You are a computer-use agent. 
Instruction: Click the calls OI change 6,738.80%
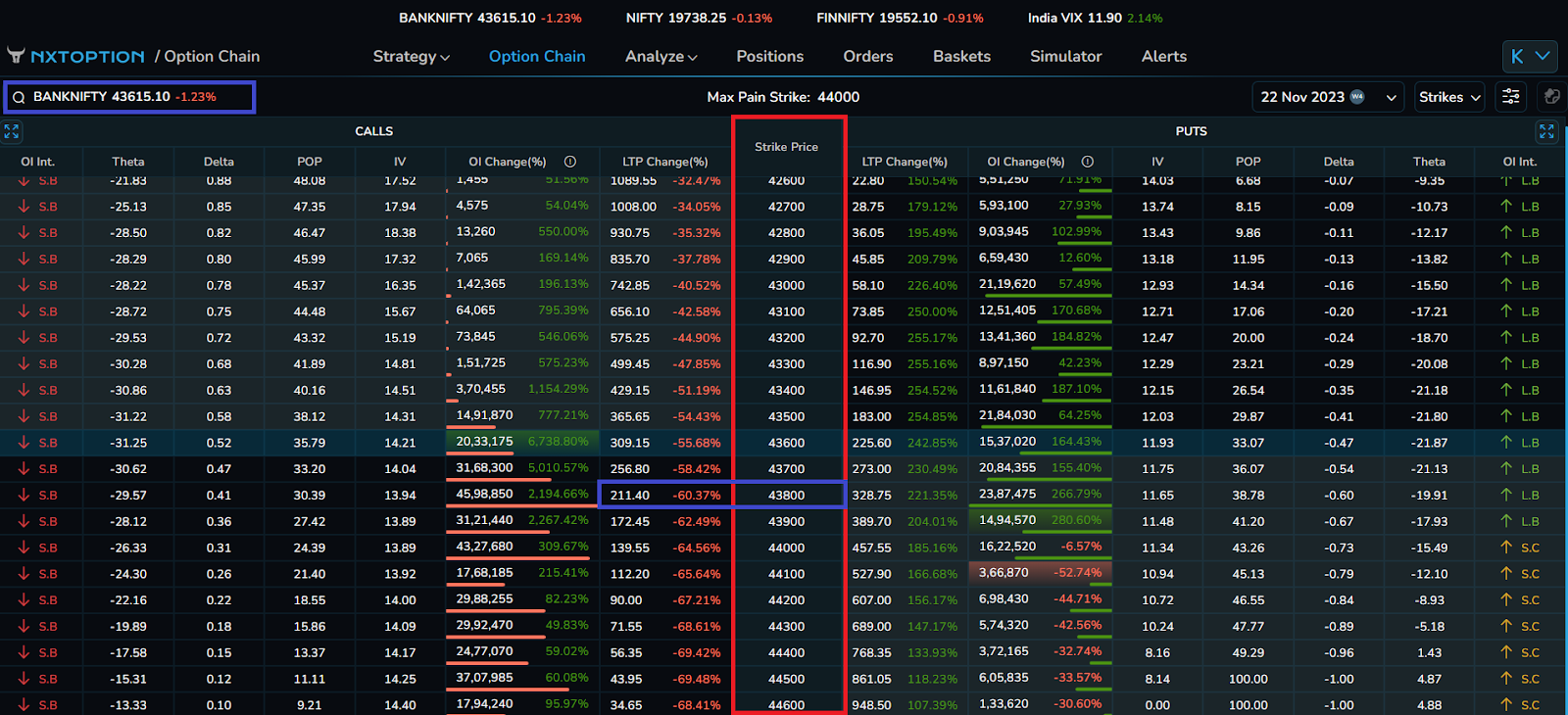[559, 442]
